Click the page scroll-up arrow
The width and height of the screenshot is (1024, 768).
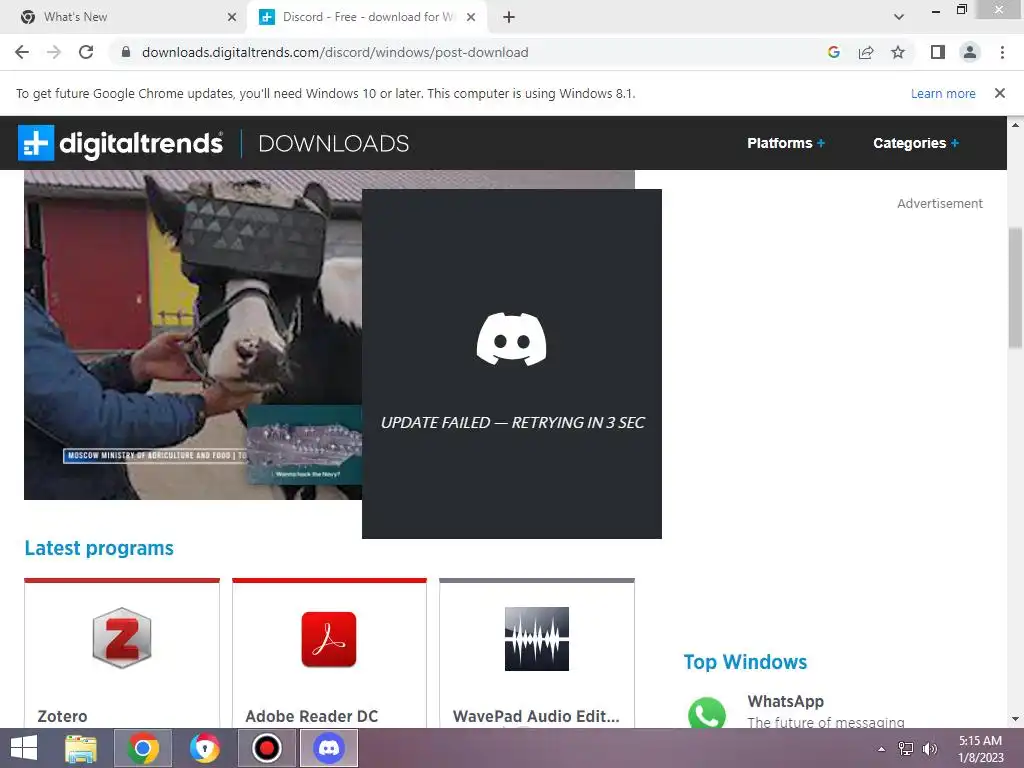pos(1015,124)
